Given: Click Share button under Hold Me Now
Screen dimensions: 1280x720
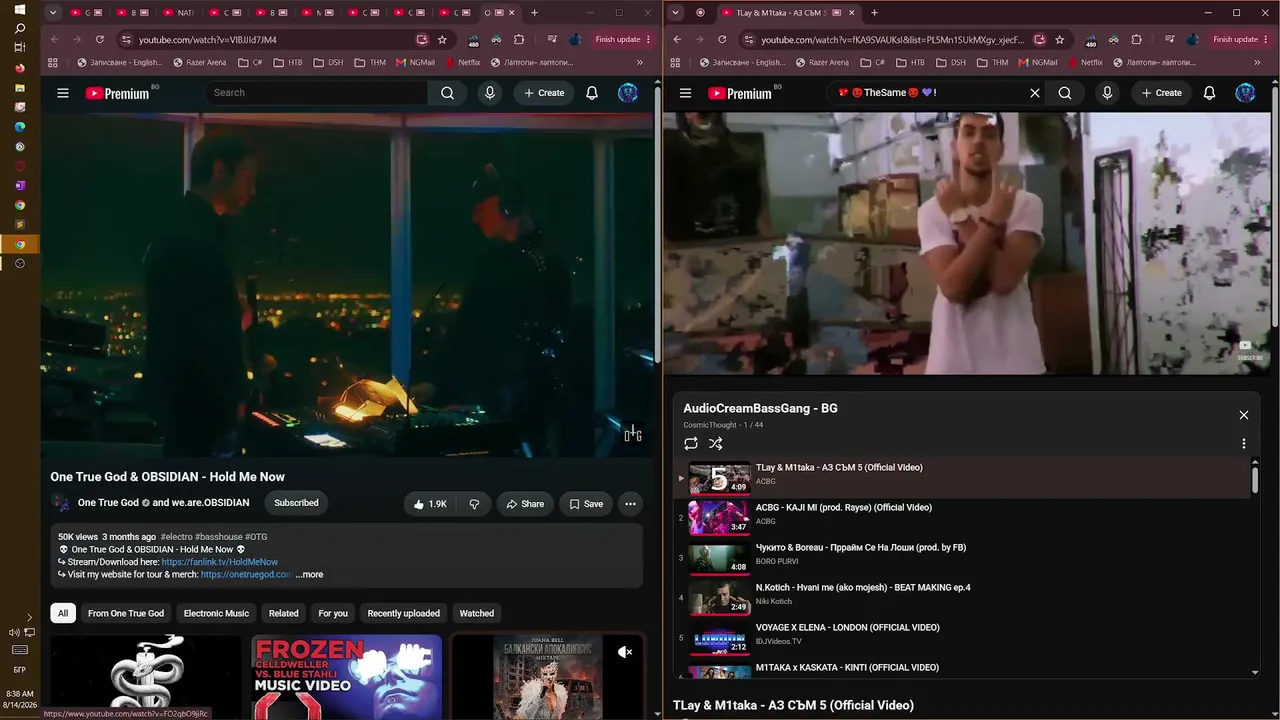Looking at the screenshot, I should [x=525, y=504].
